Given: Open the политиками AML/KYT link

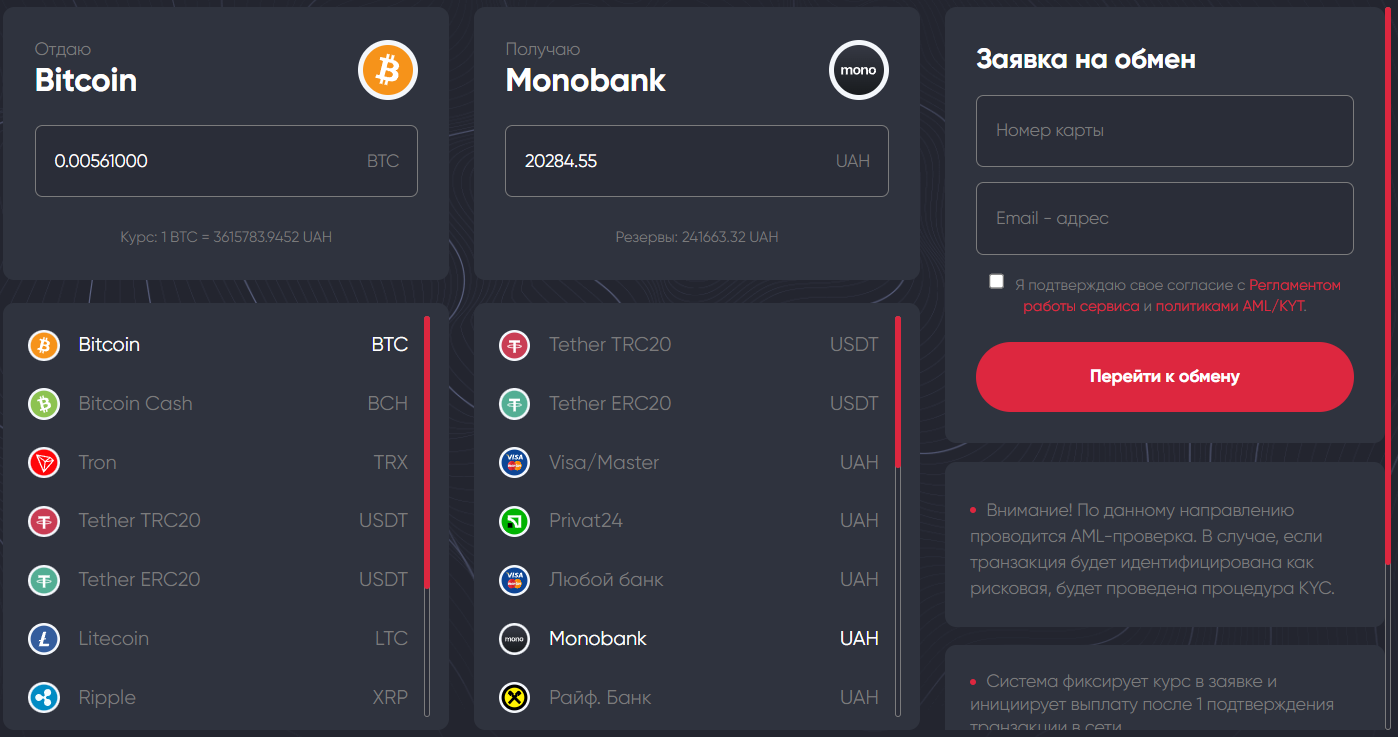Looking at the screenshot, I should tap(1230, 306).
